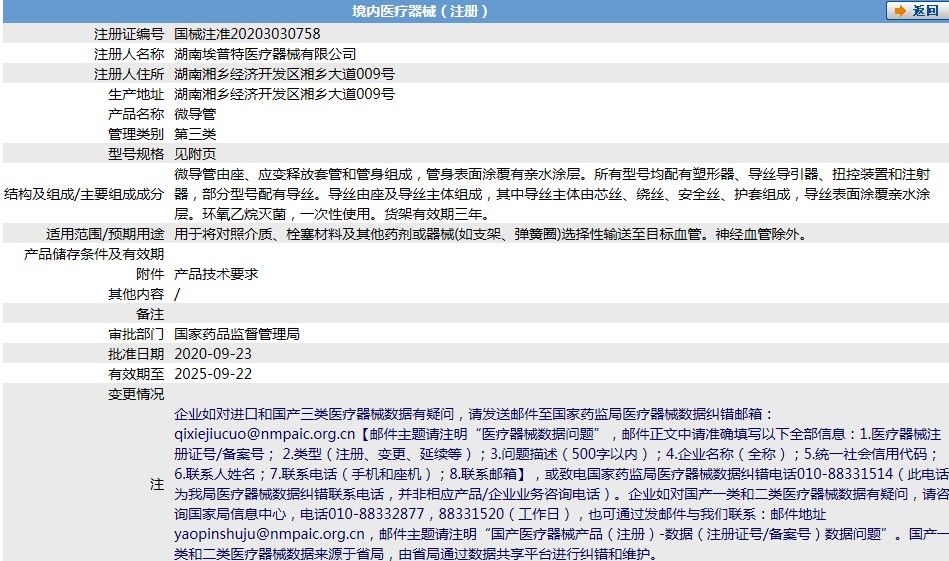Select management class value 第三类
Image resolution: width=949 pixels, height=561 pixels.
click(x=195, y=134)
